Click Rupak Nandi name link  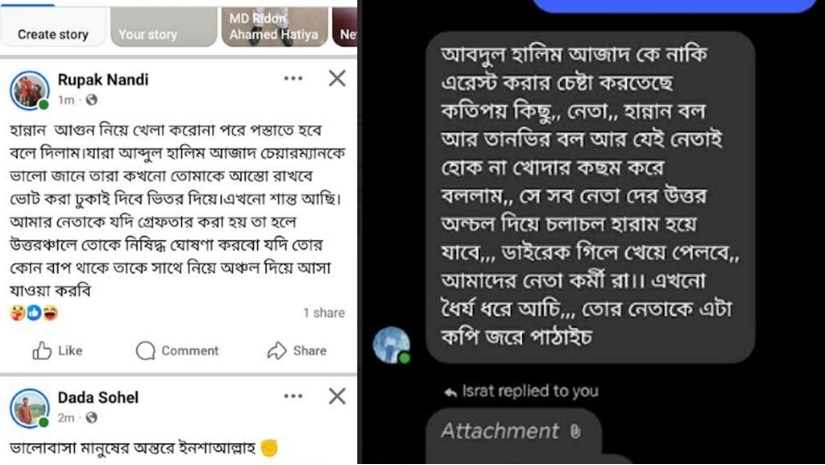[103, 79]
